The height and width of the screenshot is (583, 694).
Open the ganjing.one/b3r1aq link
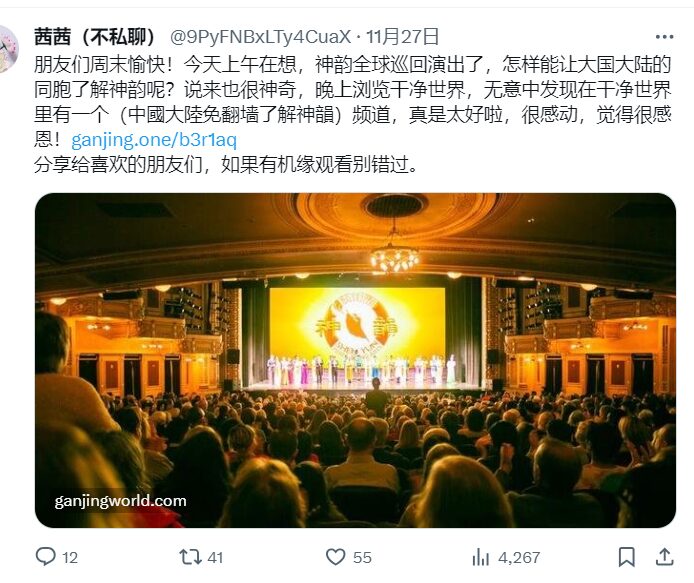(154, 140)
